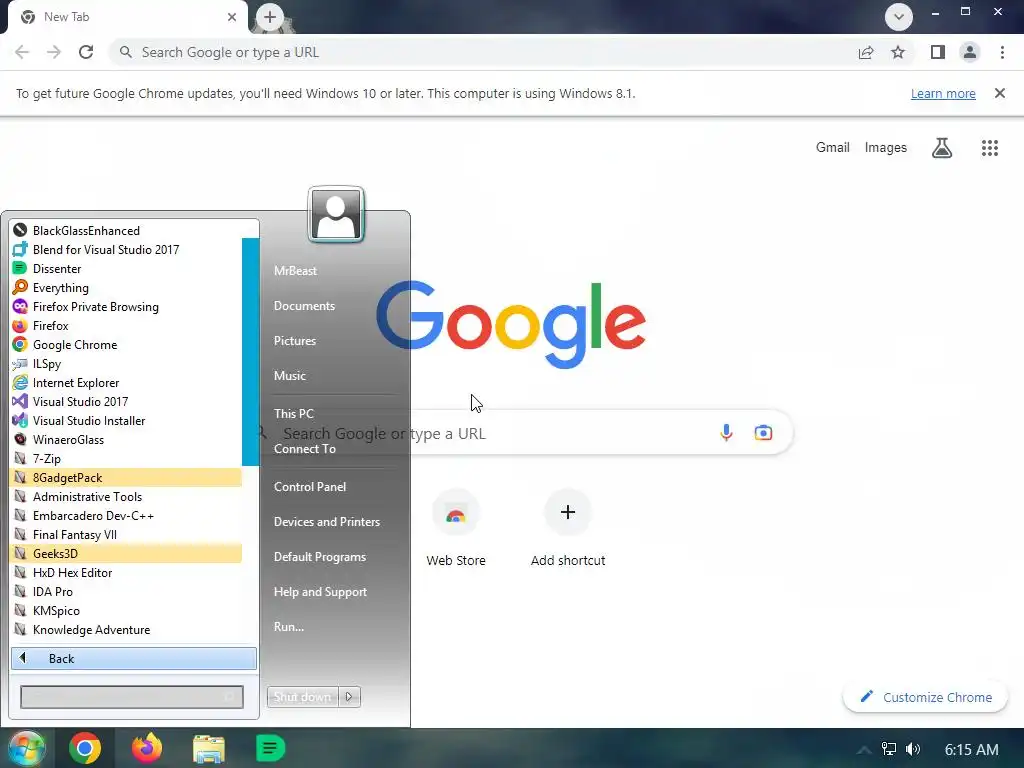Open the Images link
1024x768 pixels.
[x=886, y=148]
